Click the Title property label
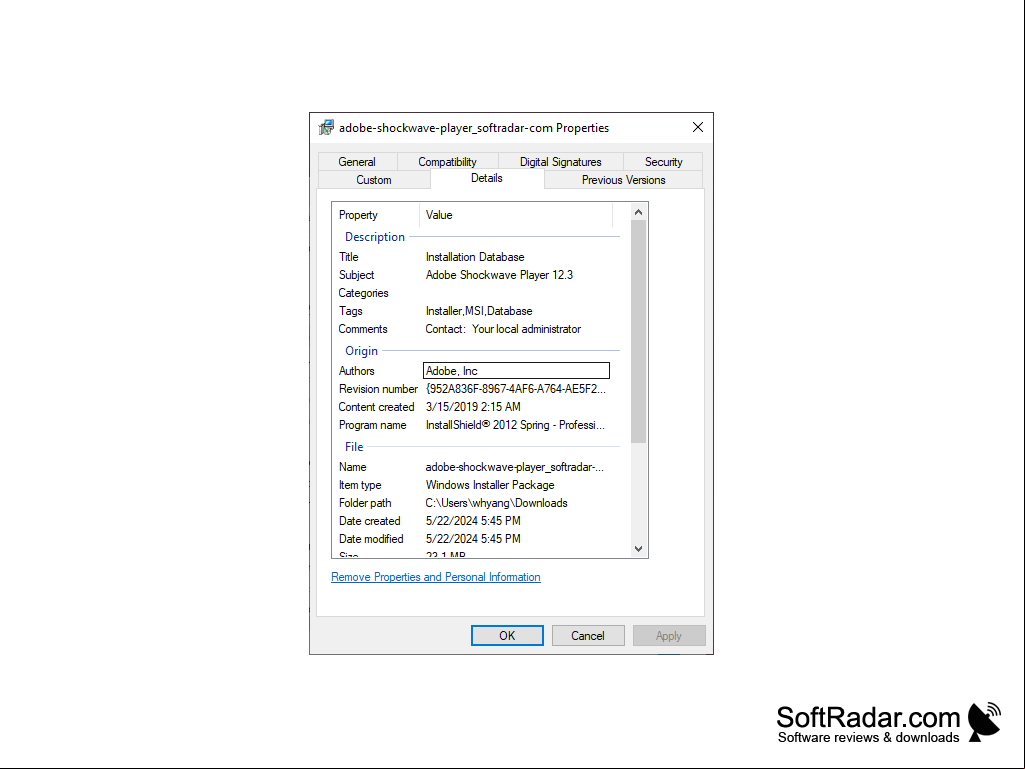This screenshot has height=769, width=1025. (x=348, y=257)
